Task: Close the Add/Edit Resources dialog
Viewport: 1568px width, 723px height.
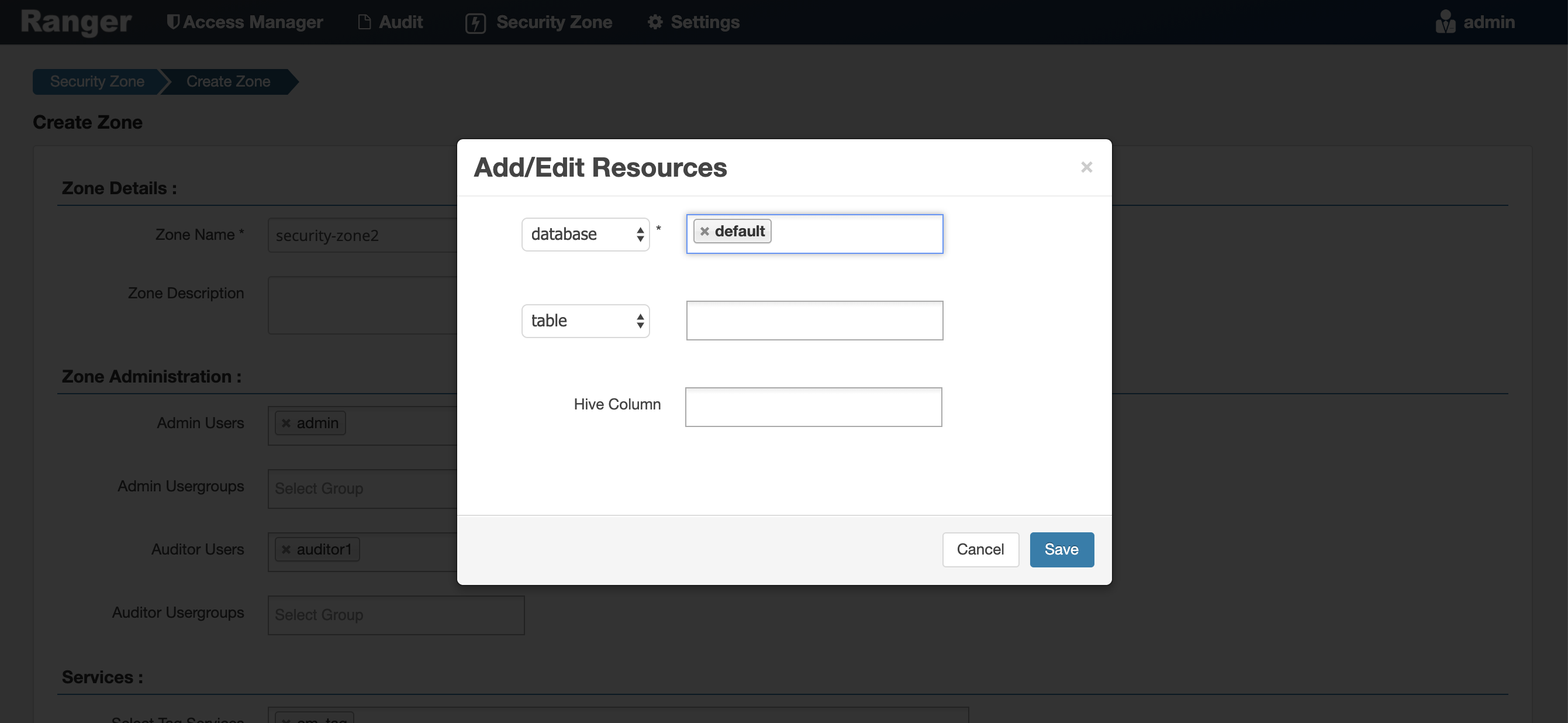Action: [x=1086, y=167]
